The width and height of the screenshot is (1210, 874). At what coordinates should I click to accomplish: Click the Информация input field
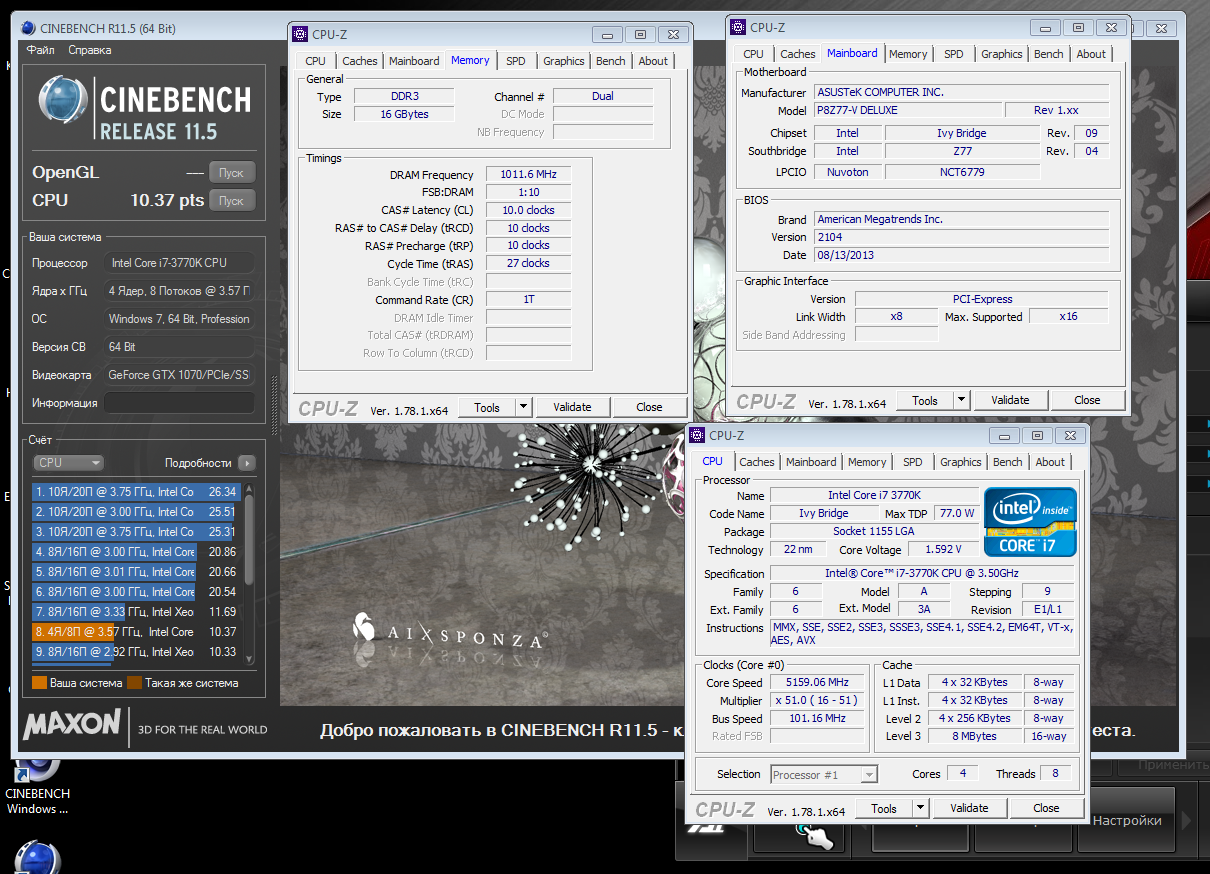tap(179, 403)
